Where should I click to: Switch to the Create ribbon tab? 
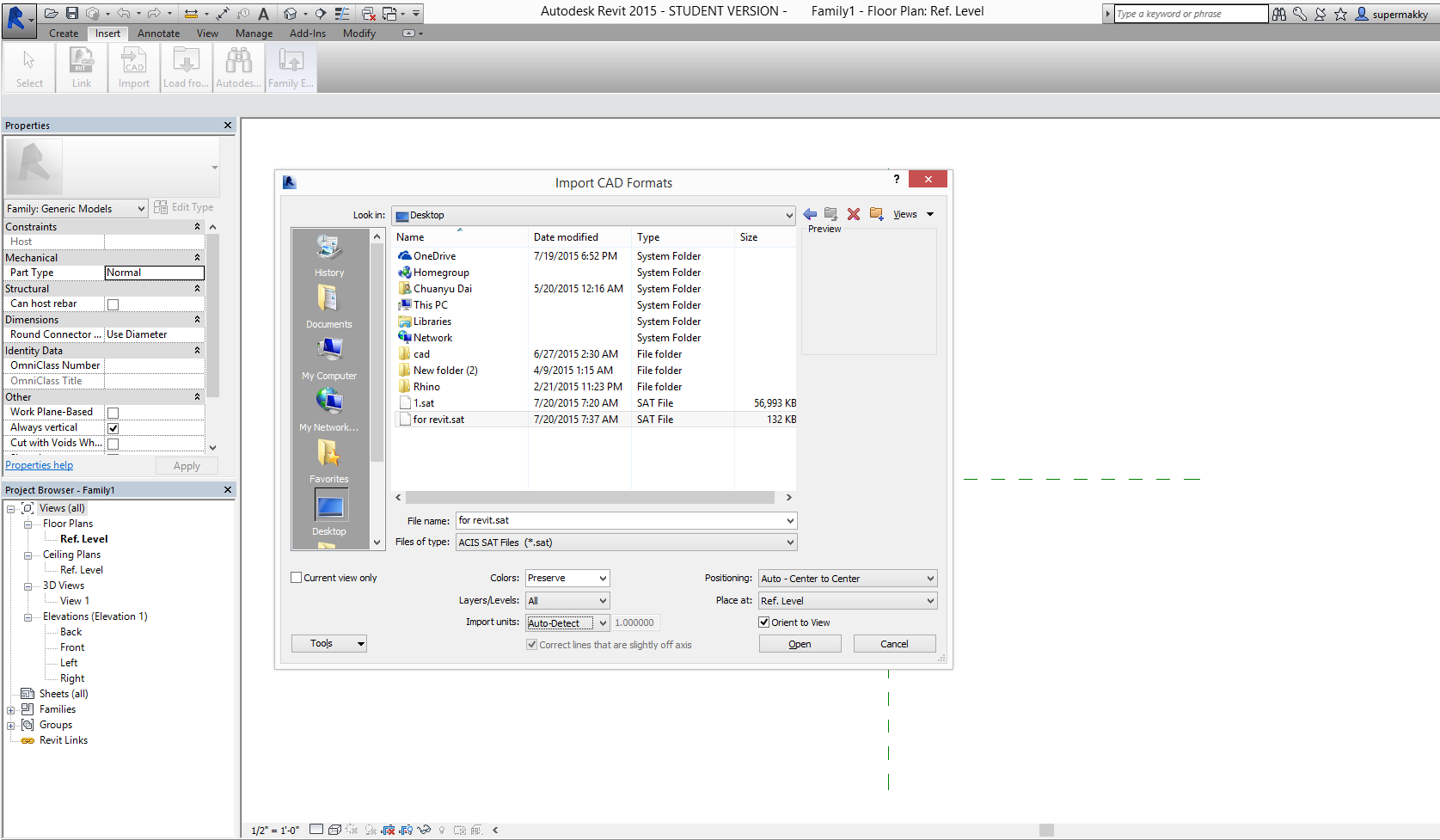(64, 34)
